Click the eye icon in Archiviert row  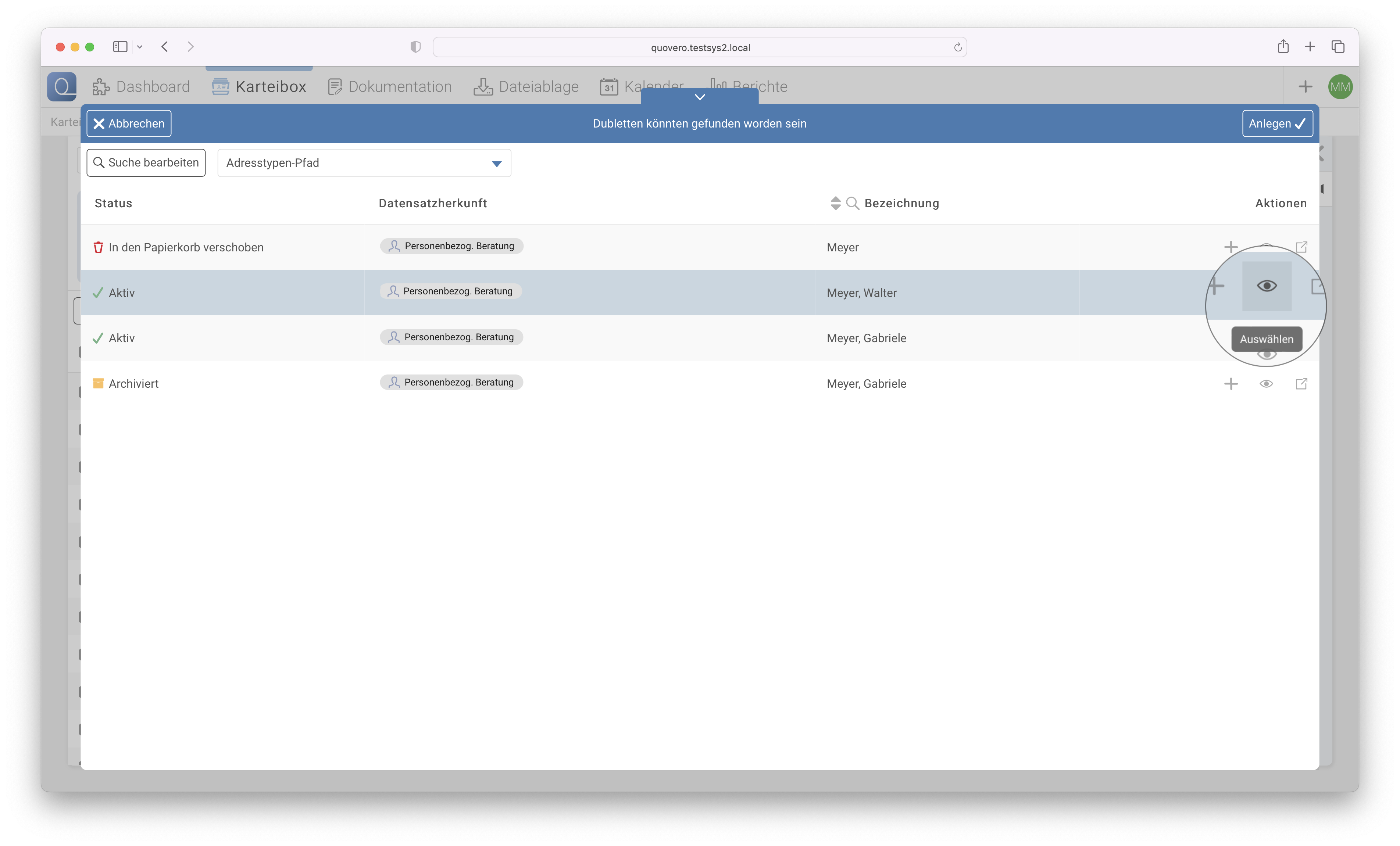coord(1266,384)
